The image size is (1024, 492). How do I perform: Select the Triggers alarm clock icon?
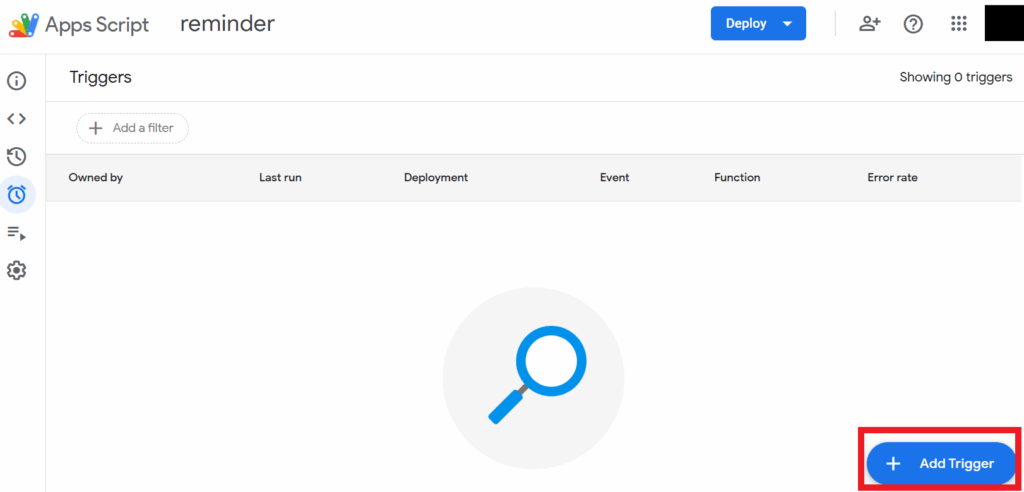click(x=16, y=194)
